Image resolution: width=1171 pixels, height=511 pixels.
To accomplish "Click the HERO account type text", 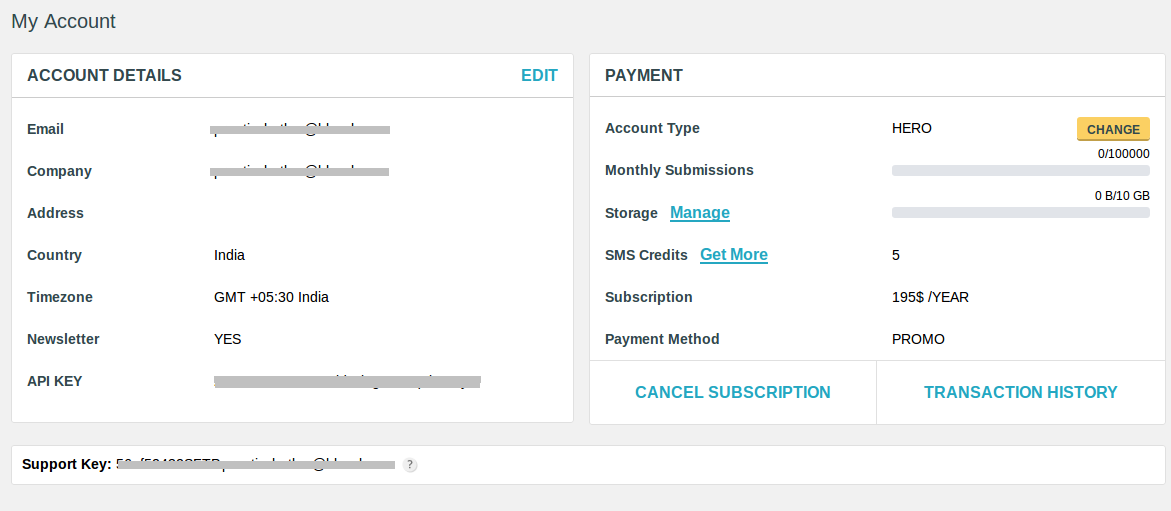I will [911, 128].
